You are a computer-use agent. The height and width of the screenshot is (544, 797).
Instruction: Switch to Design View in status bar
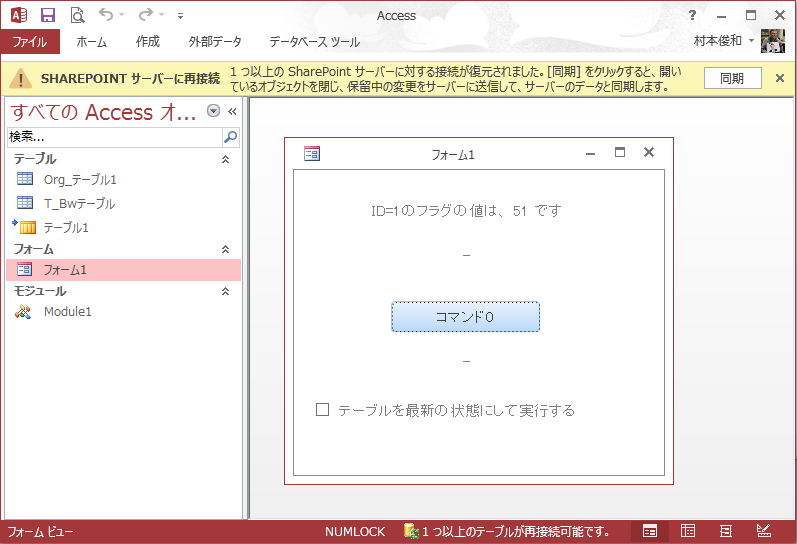[764, 531]
